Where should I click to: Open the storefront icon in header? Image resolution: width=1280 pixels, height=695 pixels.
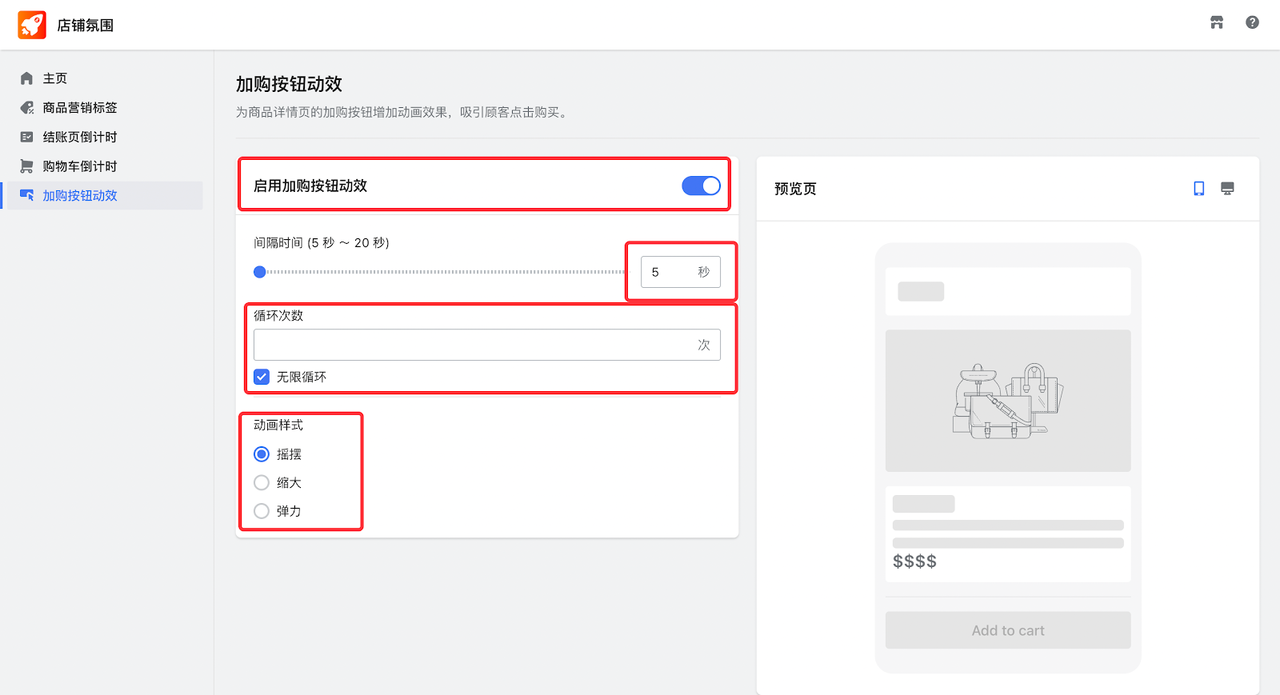(1216, 21)
